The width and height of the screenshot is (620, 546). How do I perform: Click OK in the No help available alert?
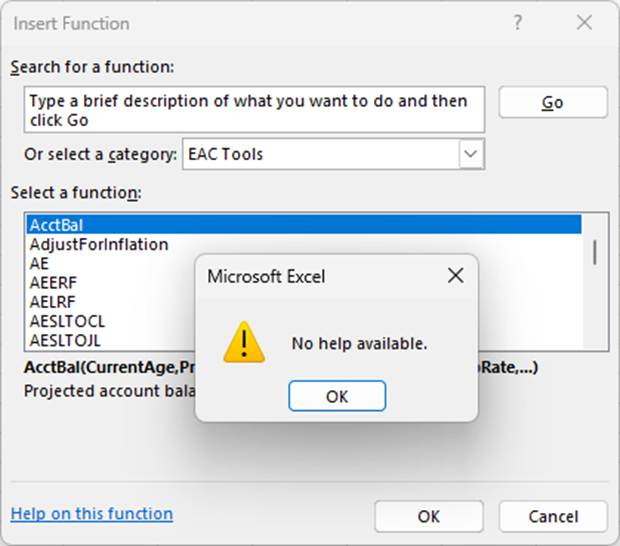tap(337, 396)
